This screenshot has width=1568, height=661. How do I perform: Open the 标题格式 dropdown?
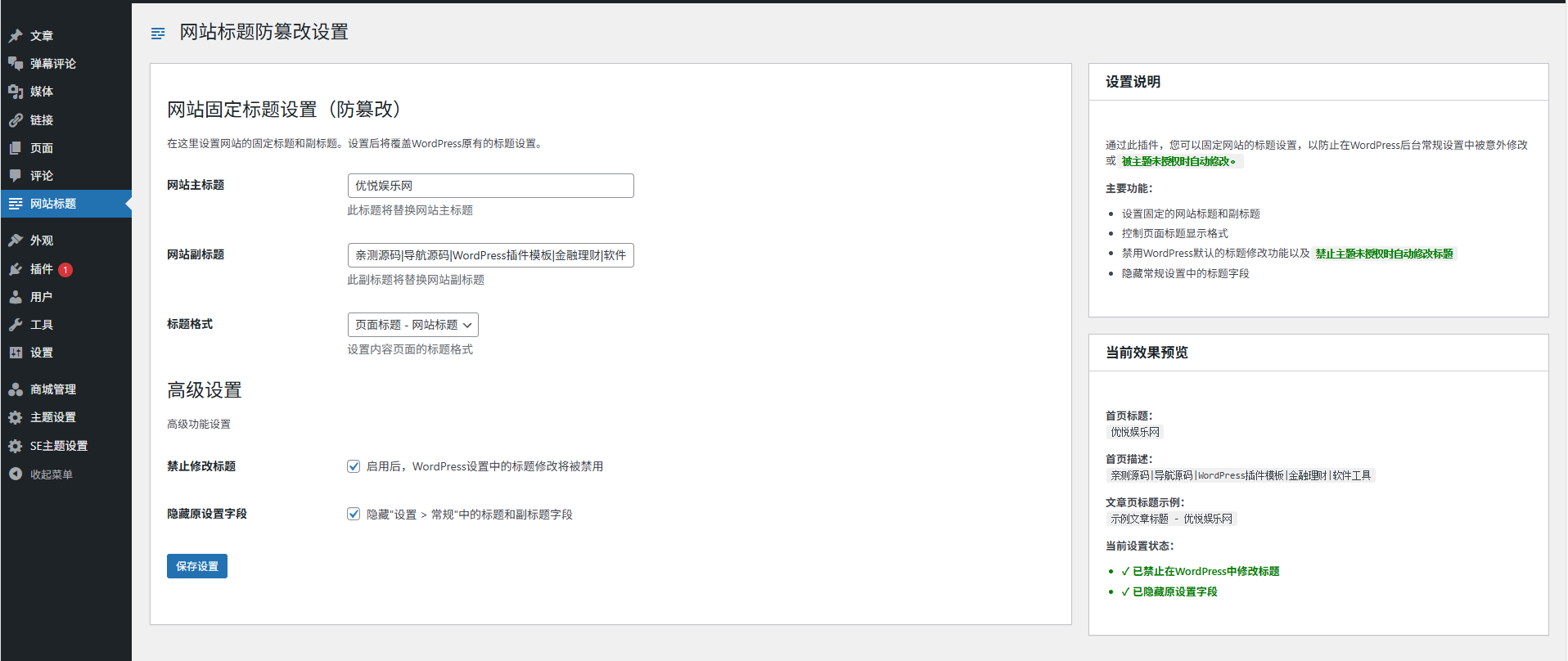click(412, 325)
